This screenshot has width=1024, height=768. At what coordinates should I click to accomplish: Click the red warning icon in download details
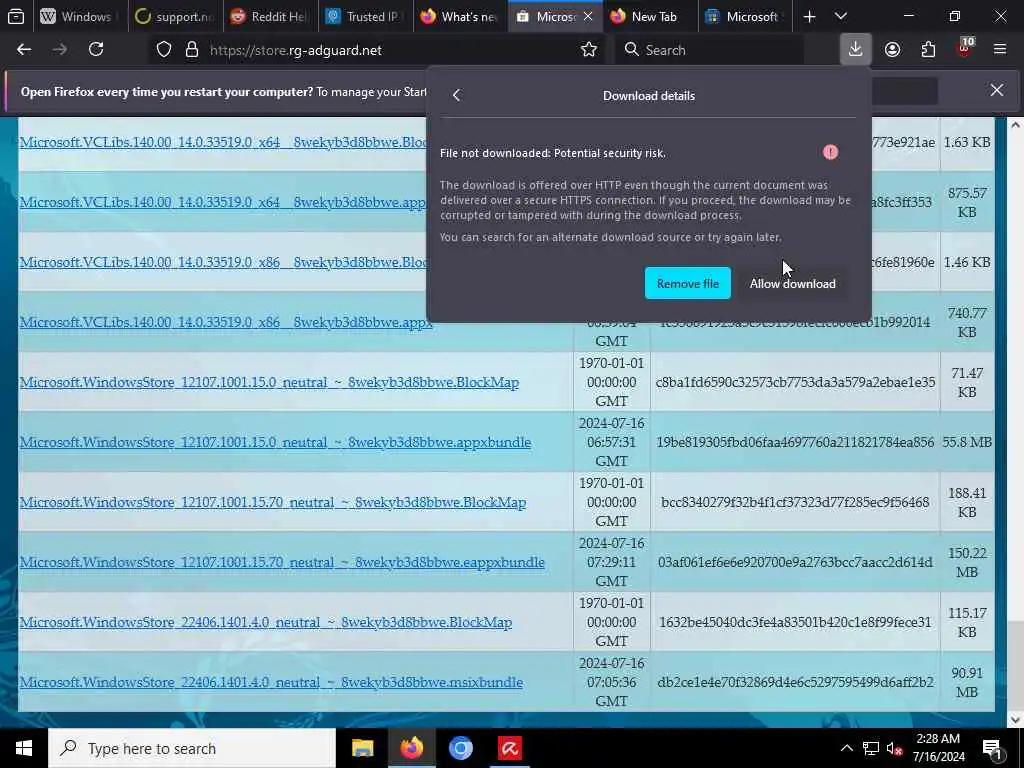click(x=830, y=152)
